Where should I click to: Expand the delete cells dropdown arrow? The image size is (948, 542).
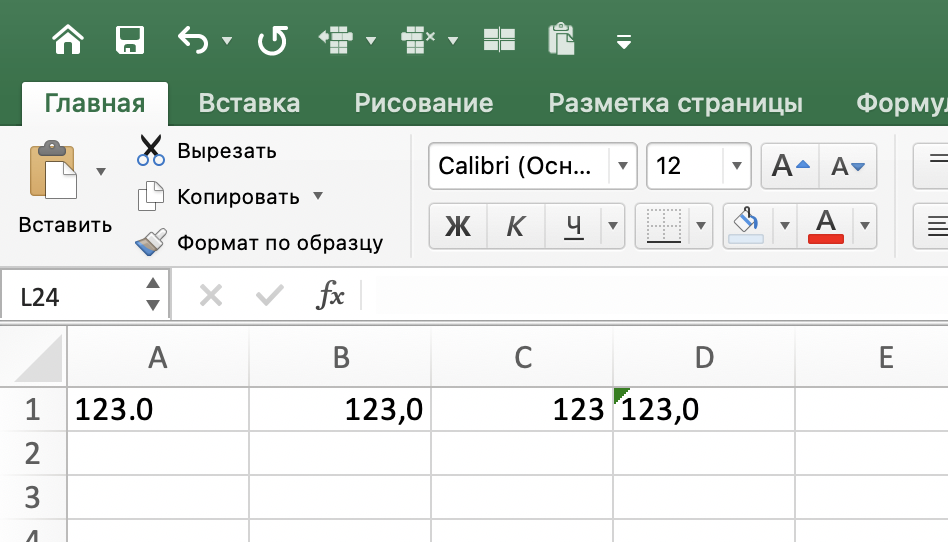(453, 41)
